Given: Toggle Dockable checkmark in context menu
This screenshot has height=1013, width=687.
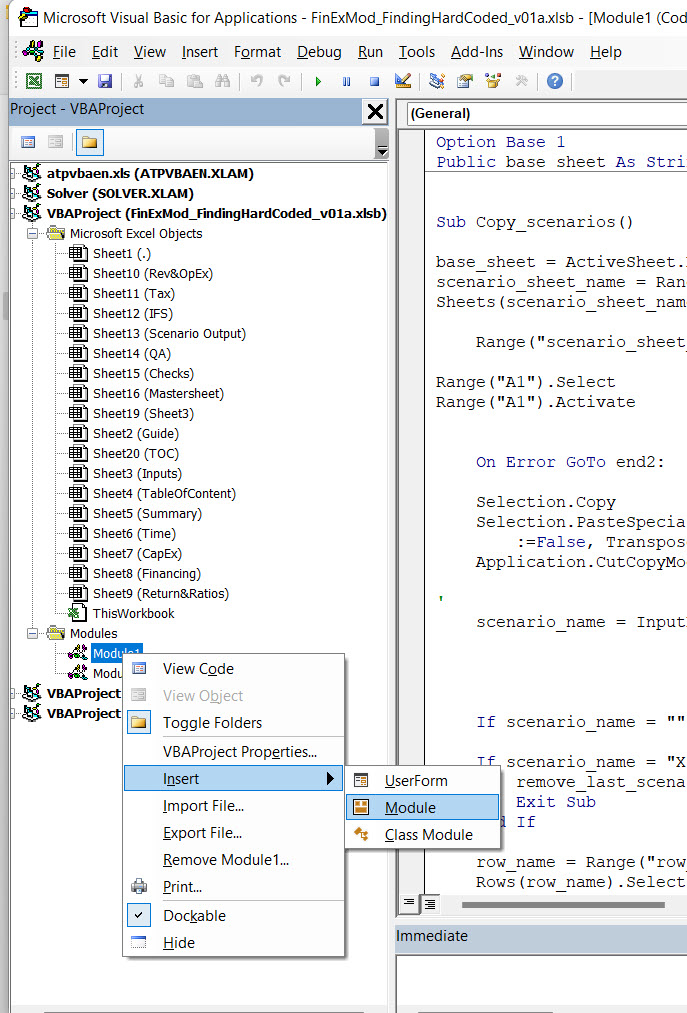Looking at the screenshot, I should point(233,916).
